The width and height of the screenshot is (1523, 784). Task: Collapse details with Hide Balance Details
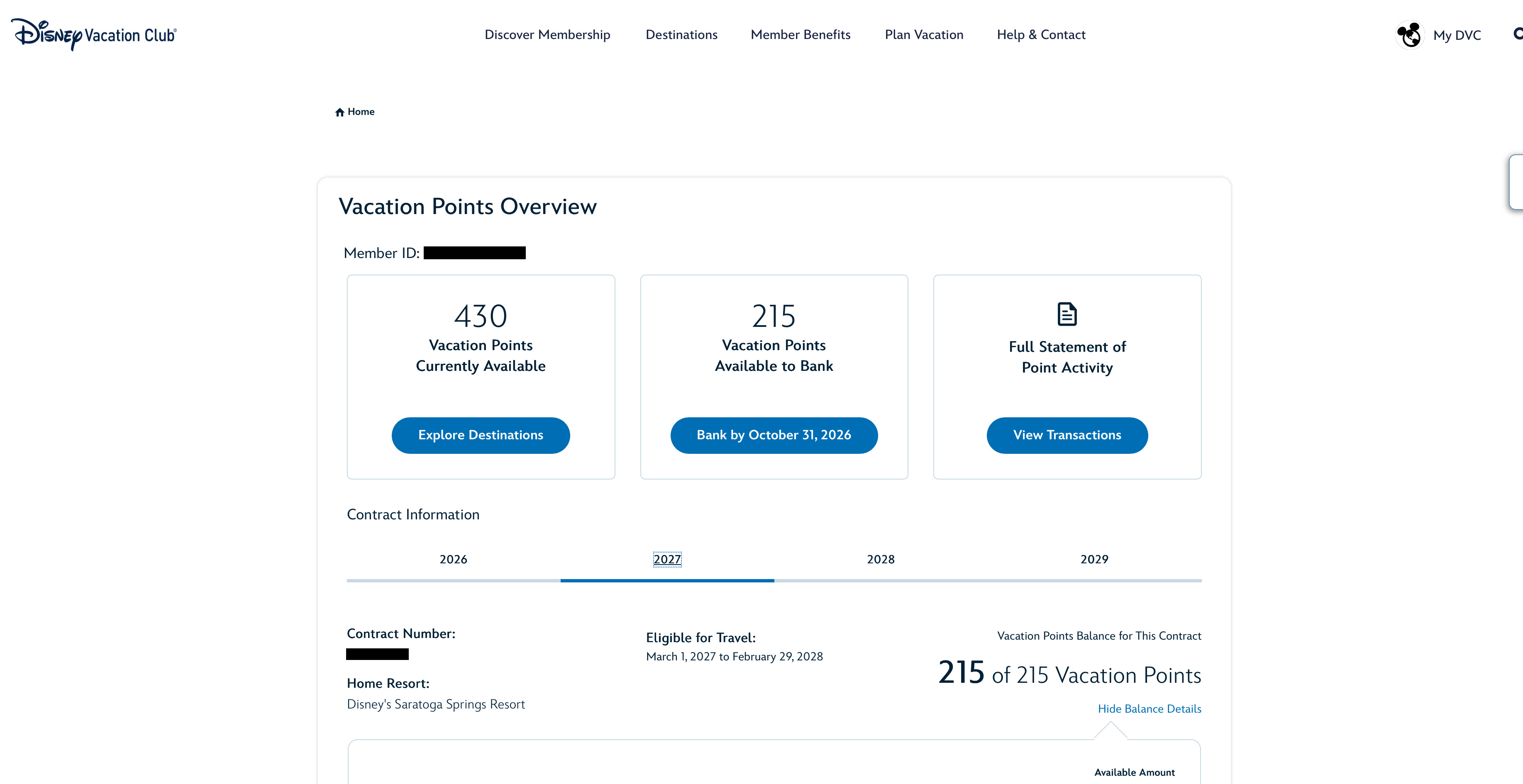tap(1150, 709)
